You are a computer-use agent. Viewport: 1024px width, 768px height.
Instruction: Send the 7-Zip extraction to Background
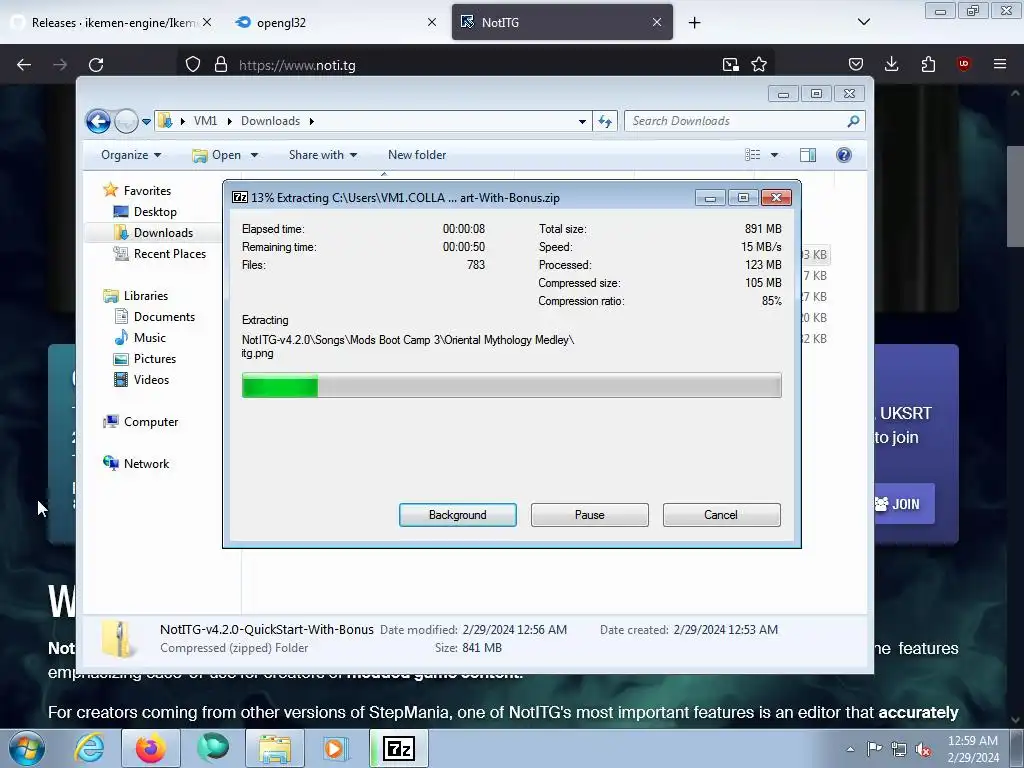point(457,515)
